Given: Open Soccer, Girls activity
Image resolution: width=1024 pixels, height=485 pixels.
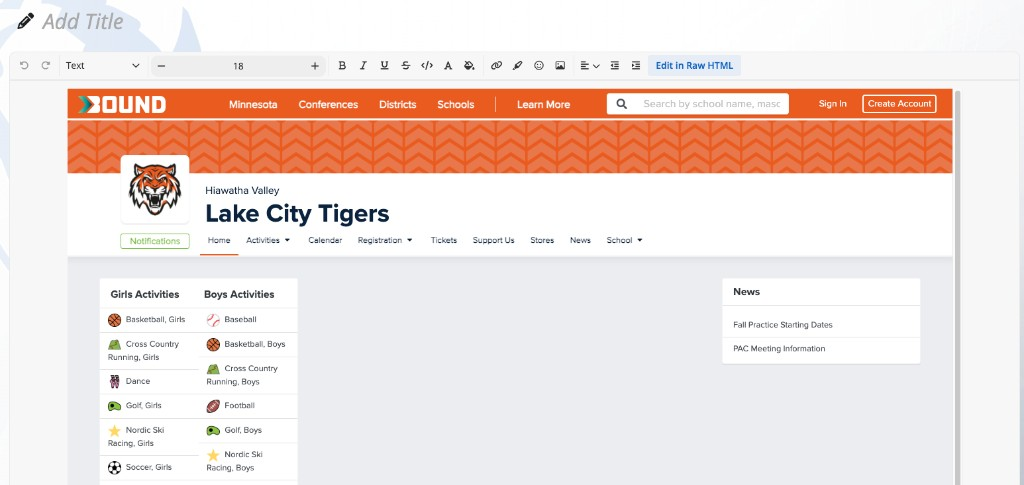Looking at the screenshot, I should [149, 467].
